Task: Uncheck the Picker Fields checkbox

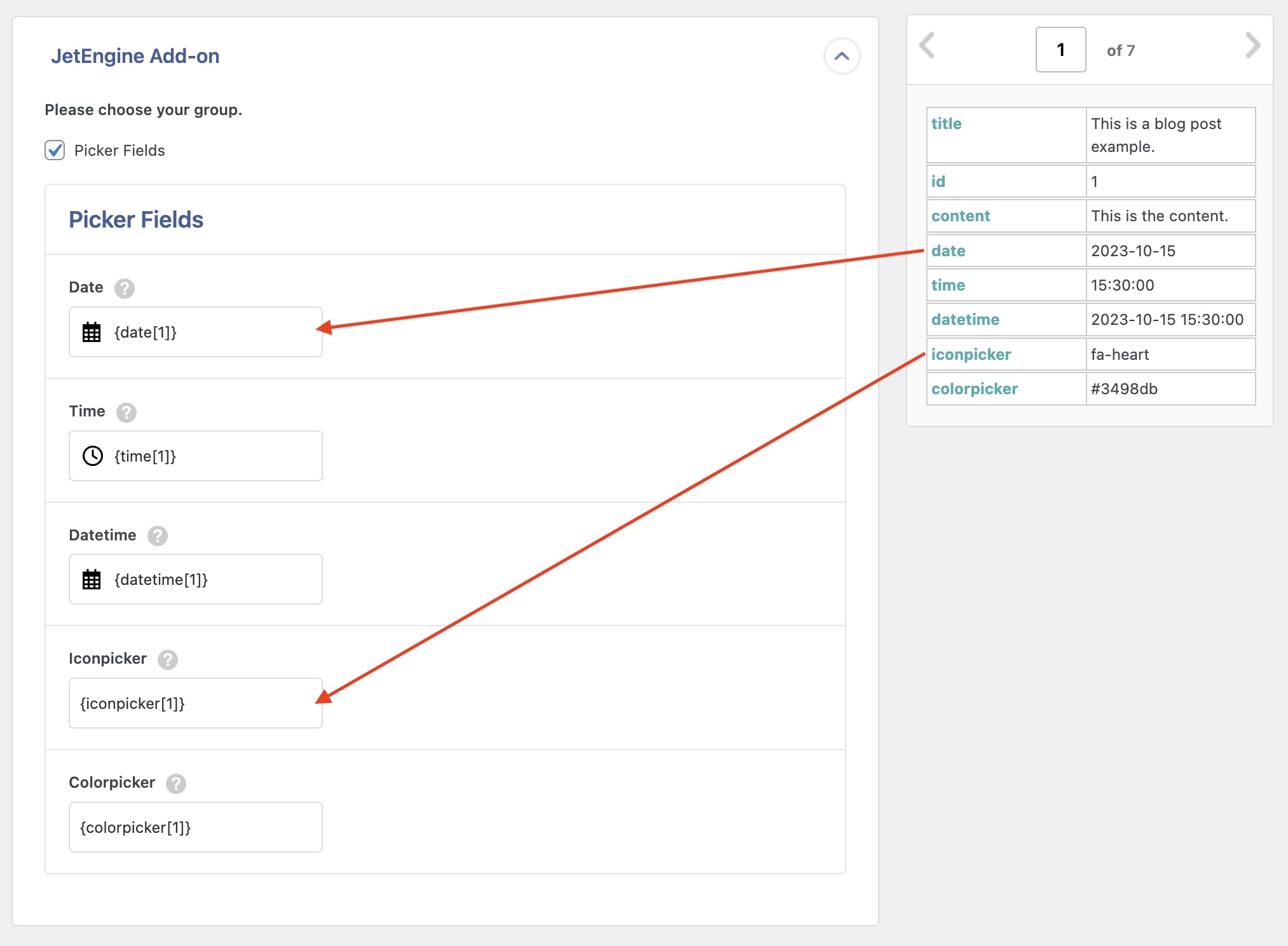Action: [x=55, y=150]
